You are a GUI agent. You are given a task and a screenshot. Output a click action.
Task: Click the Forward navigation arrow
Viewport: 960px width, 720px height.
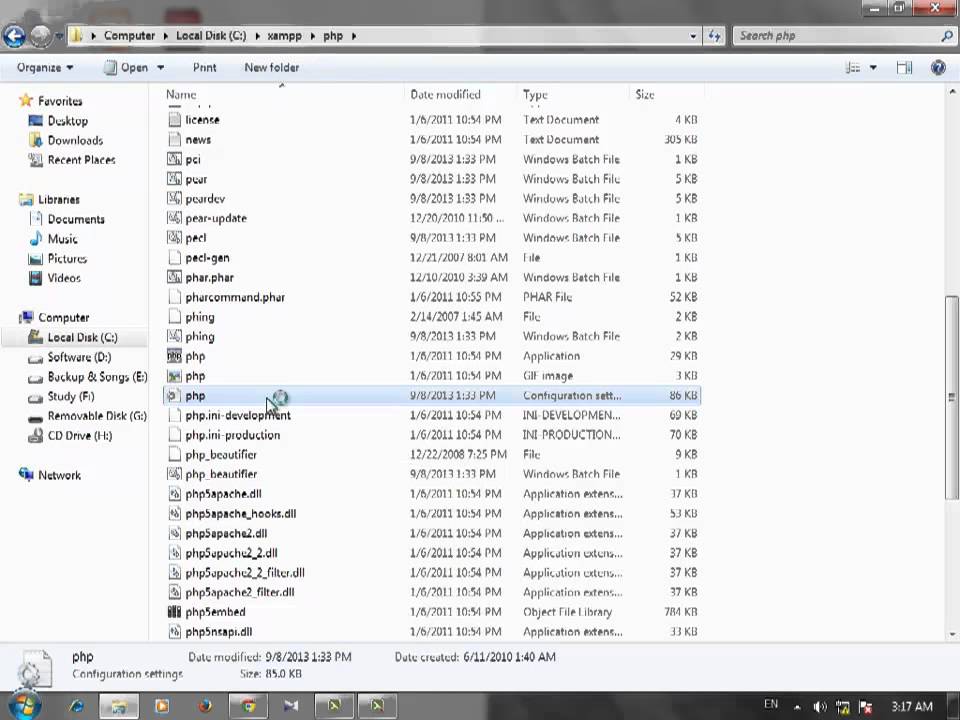[40, 36]
